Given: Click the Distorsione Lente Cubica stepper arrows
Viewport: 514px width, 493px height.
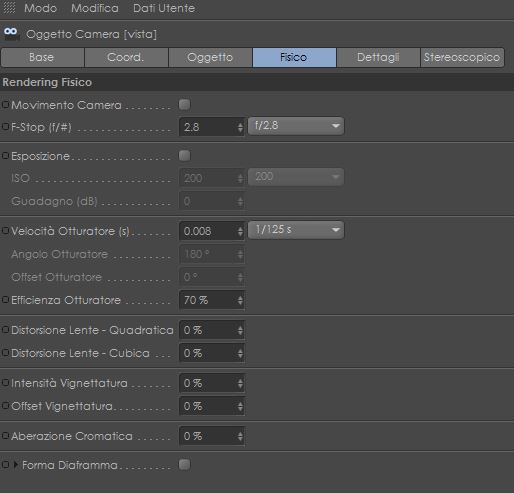Looking at the screenshot, I should click(240, 353).
